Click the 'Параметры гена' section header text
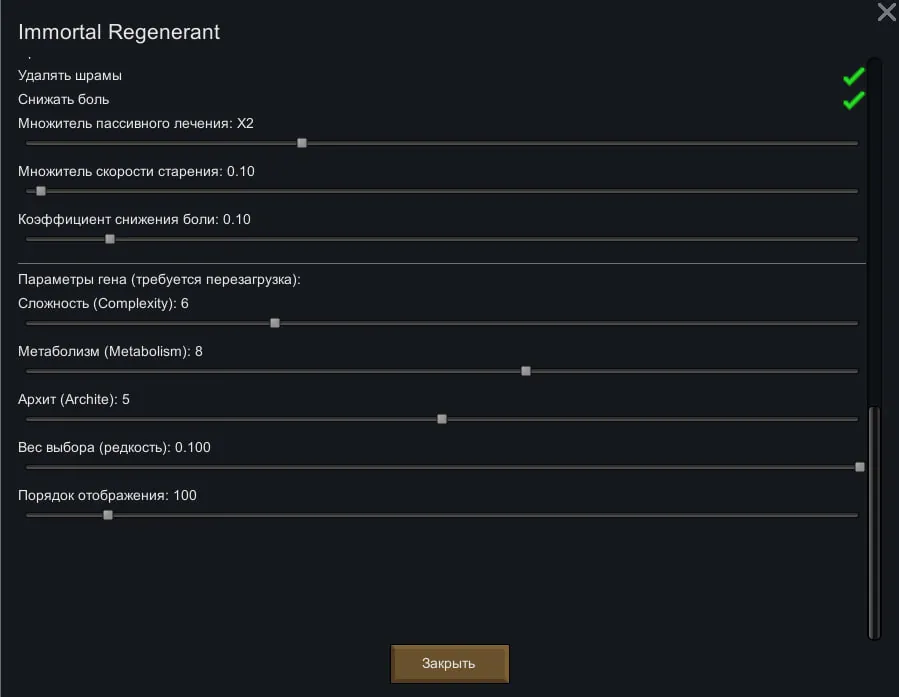The width and height of the screenshot is (899, 697). tap(159, 280)
